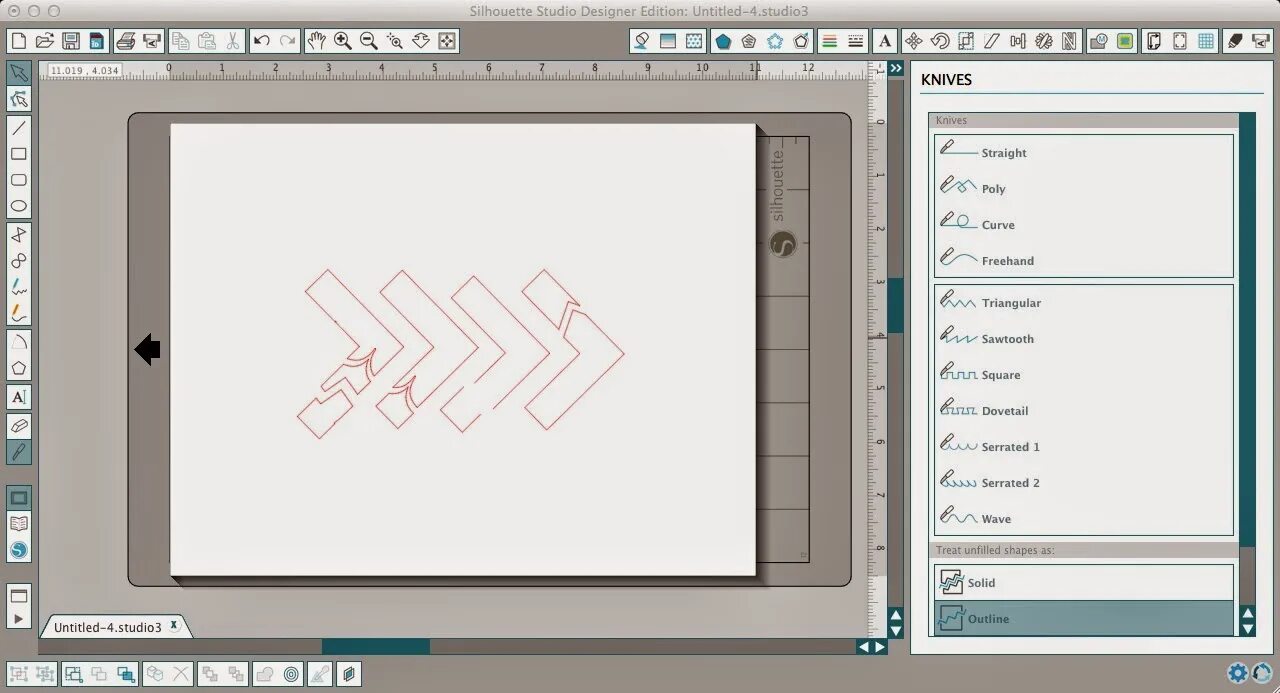Select the Text tool

[18, 397]
